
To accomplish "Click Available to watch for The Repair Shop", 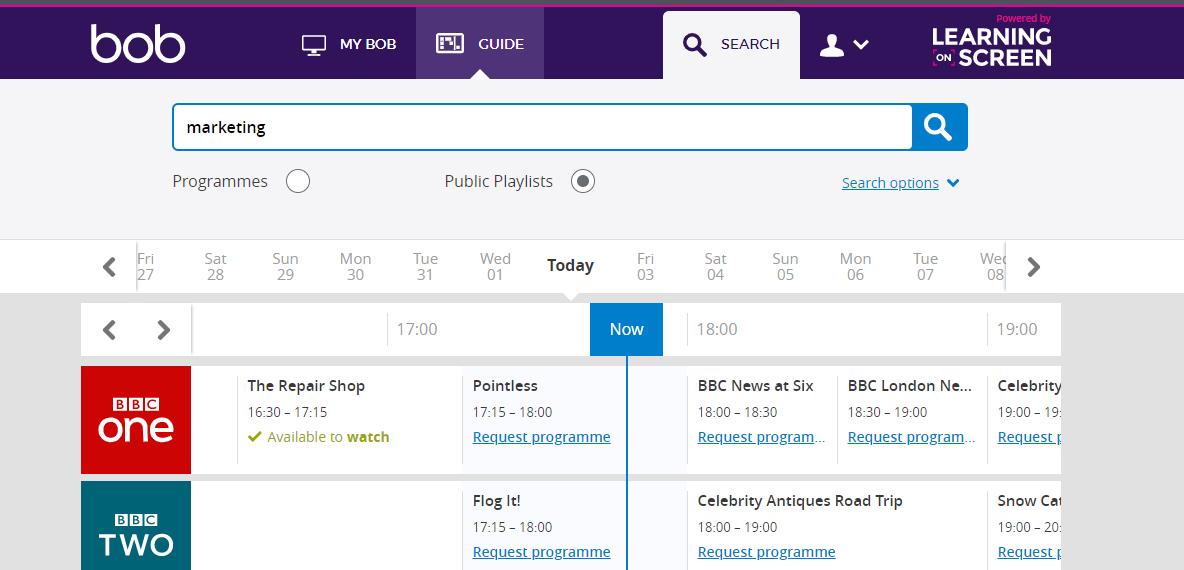I will (x=319, y=437).
